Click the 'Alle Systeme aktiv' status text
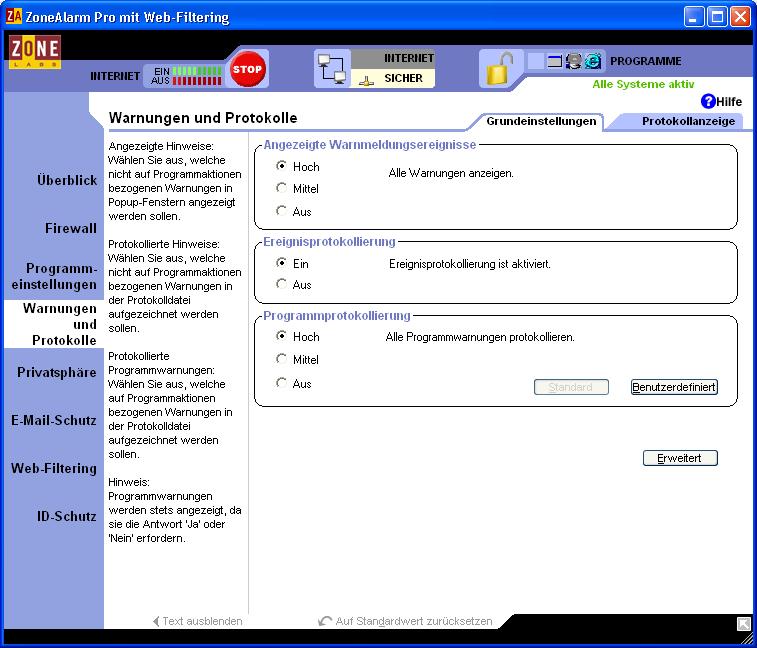 643,84
